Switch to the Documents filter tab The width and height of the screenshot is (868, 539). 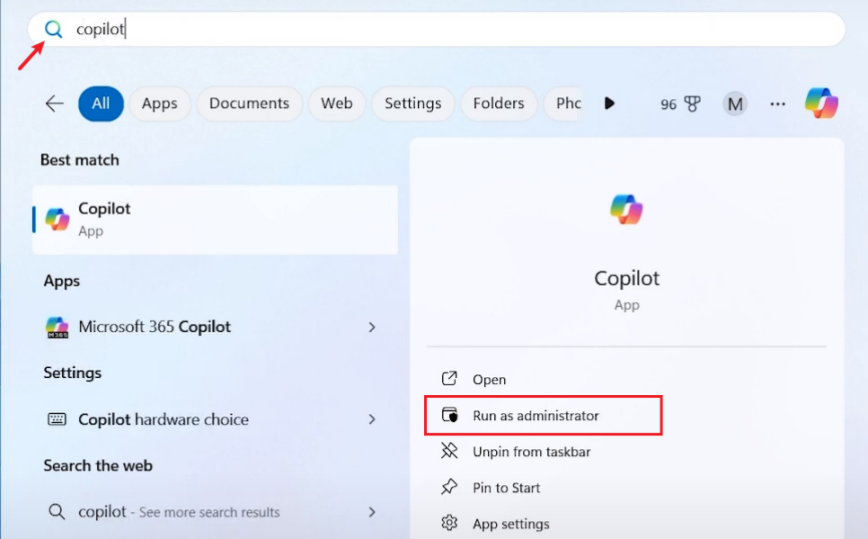click(x=249, y=103)
